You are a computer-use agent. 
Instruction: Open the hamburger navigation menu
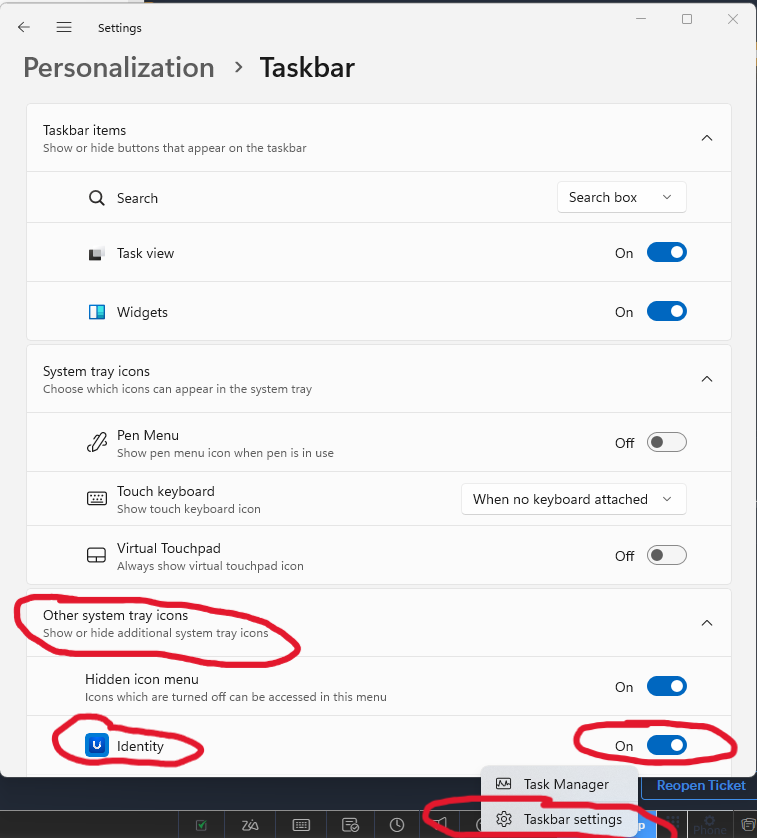(x=64, y=28)
